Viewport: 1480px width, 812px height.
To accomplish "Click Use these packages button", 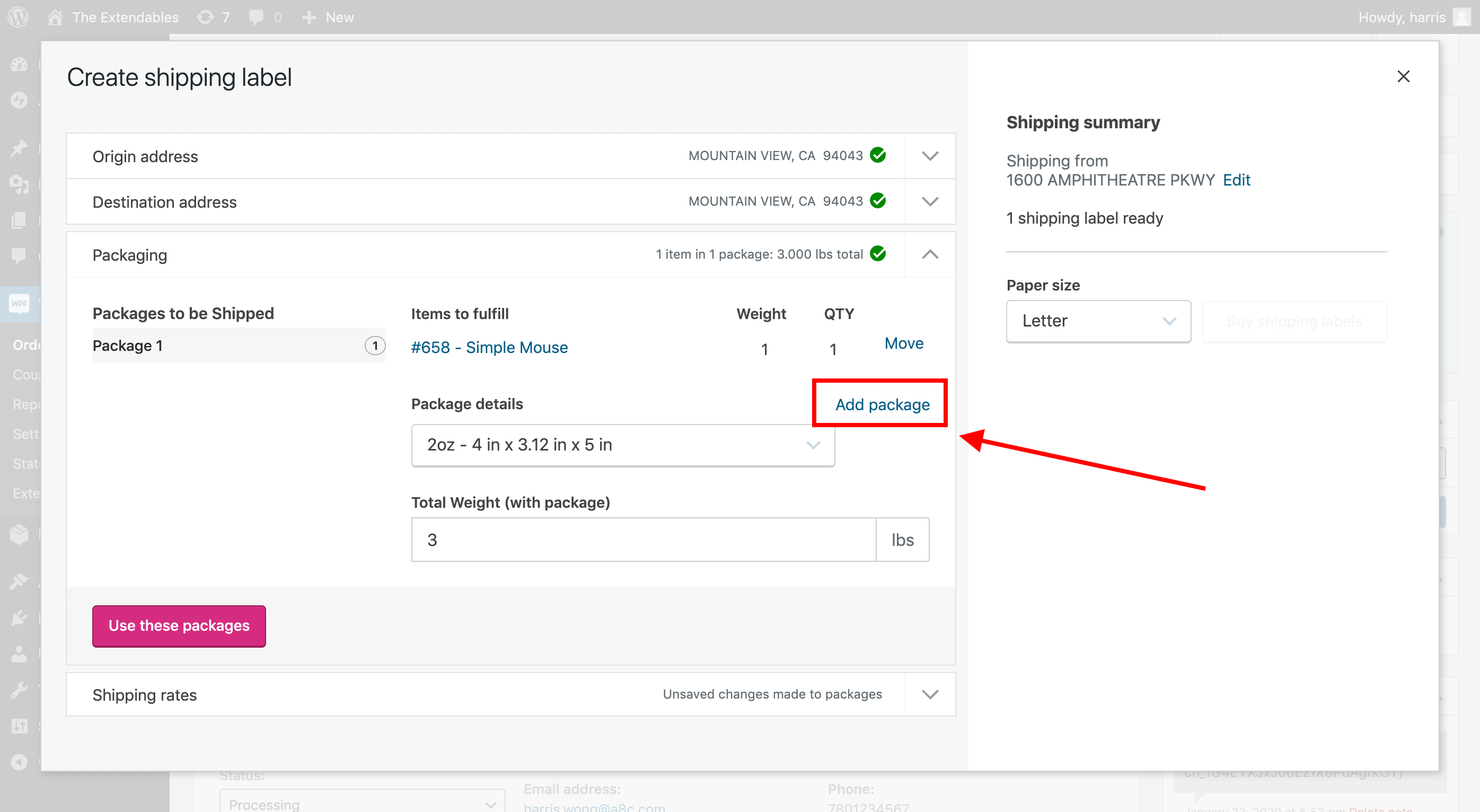I will point(179,626).
